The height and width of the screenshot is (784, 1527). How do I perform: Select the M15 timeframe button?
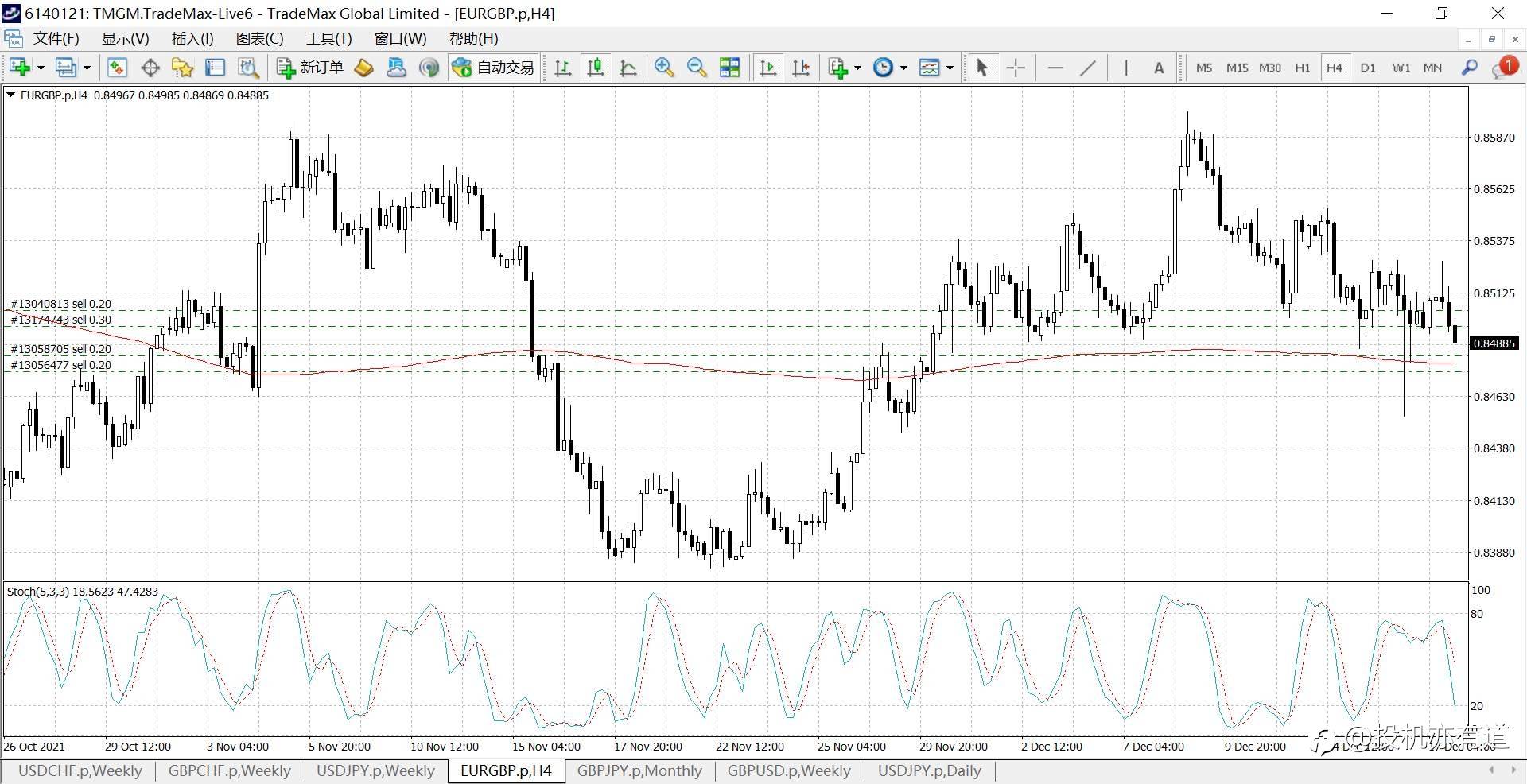coord(1237,68)
